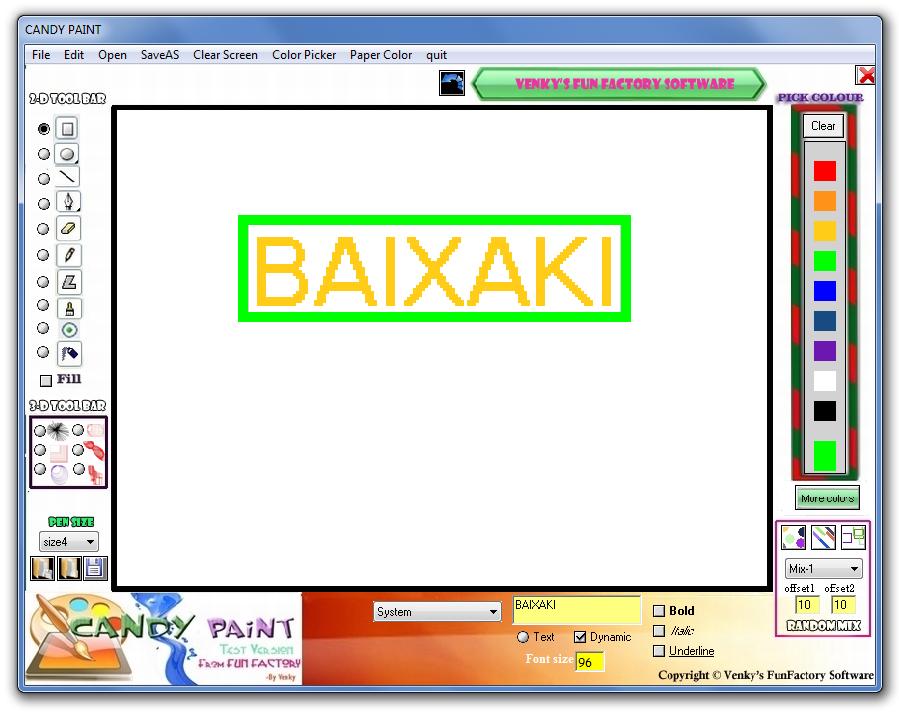
Task: Uncheck the Dynamic checkbox
Action: pyautogui.click(x=580, y=637)
